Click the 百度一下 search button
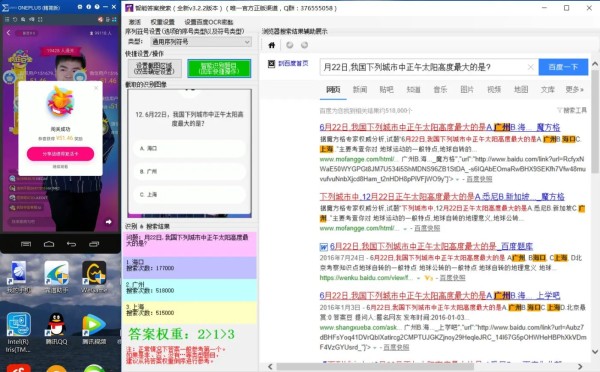Image resolution: width=600 pixels, height=372 pixels. (563, 67)
